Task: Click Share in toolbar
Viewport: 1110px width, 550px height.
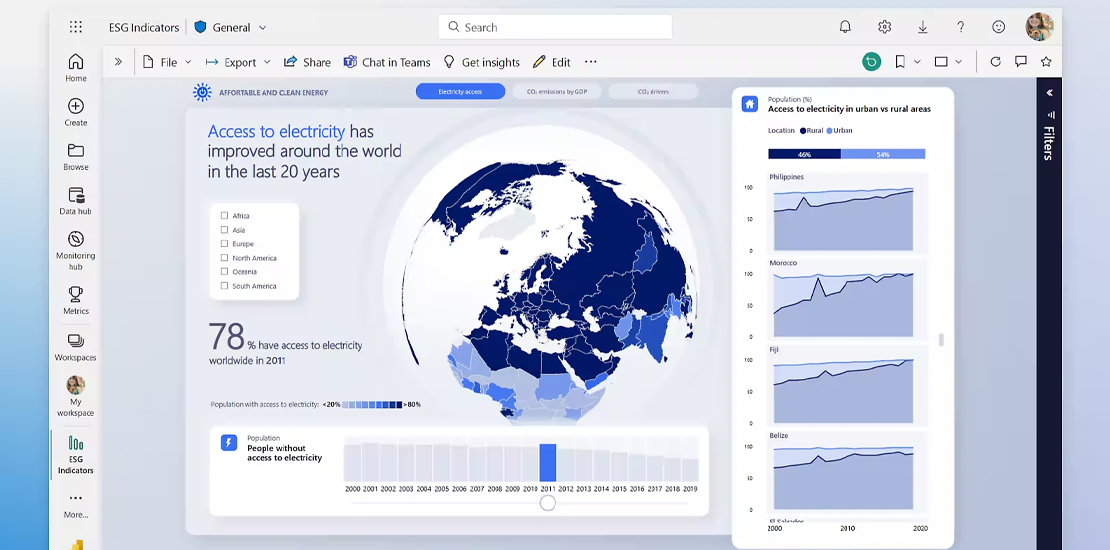Action: point(307,62)
